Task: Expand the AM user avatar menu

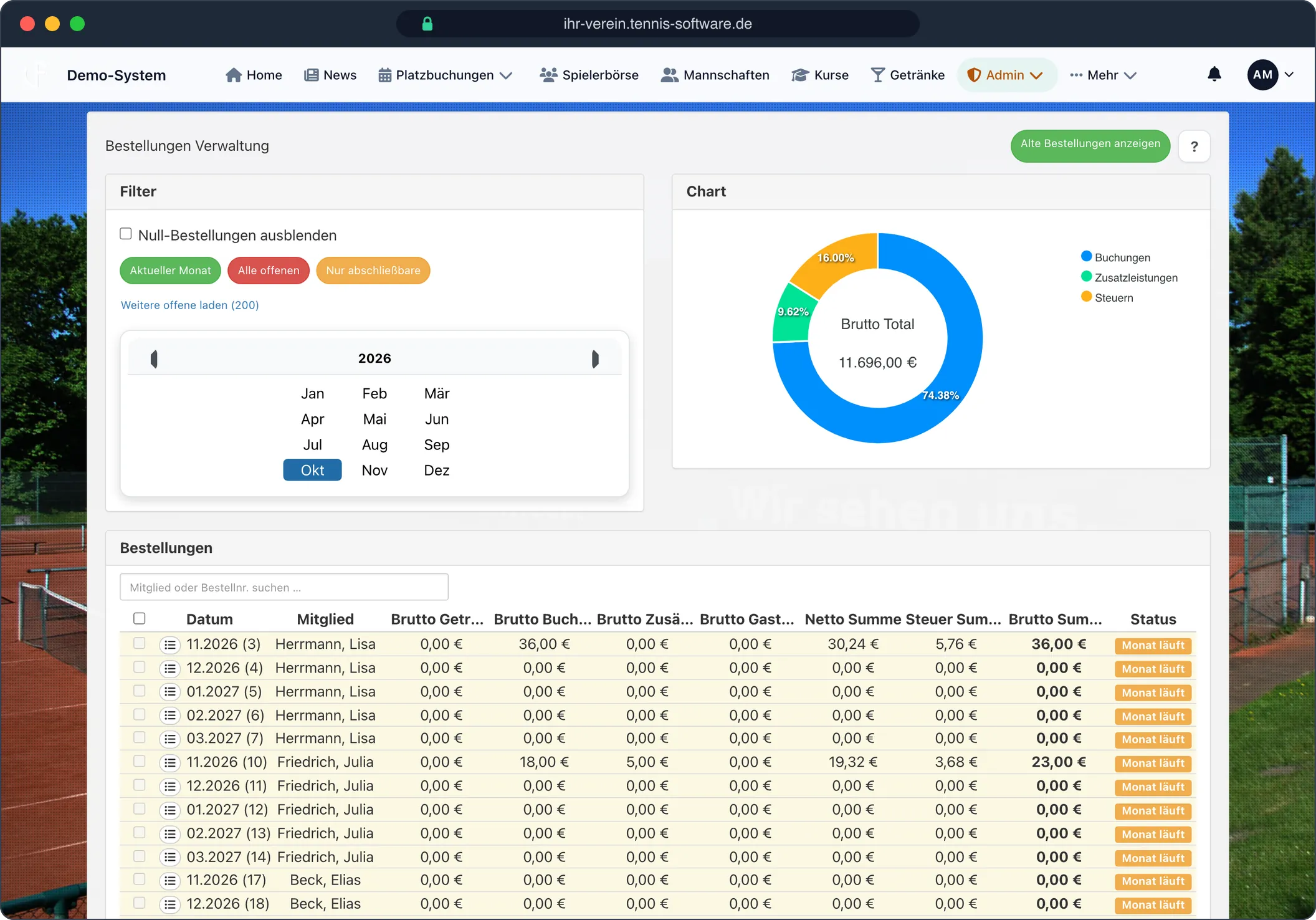Action: point(1270,75)
